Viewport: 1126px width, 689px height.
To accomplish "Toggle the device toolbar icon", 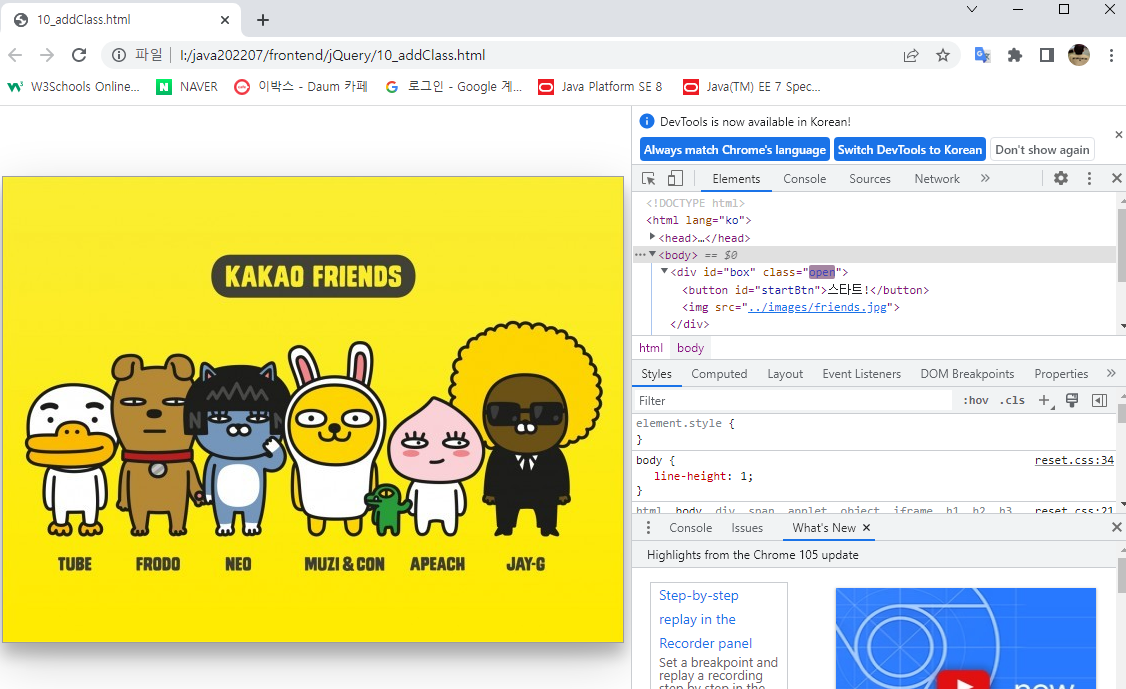I will (675, 178).
